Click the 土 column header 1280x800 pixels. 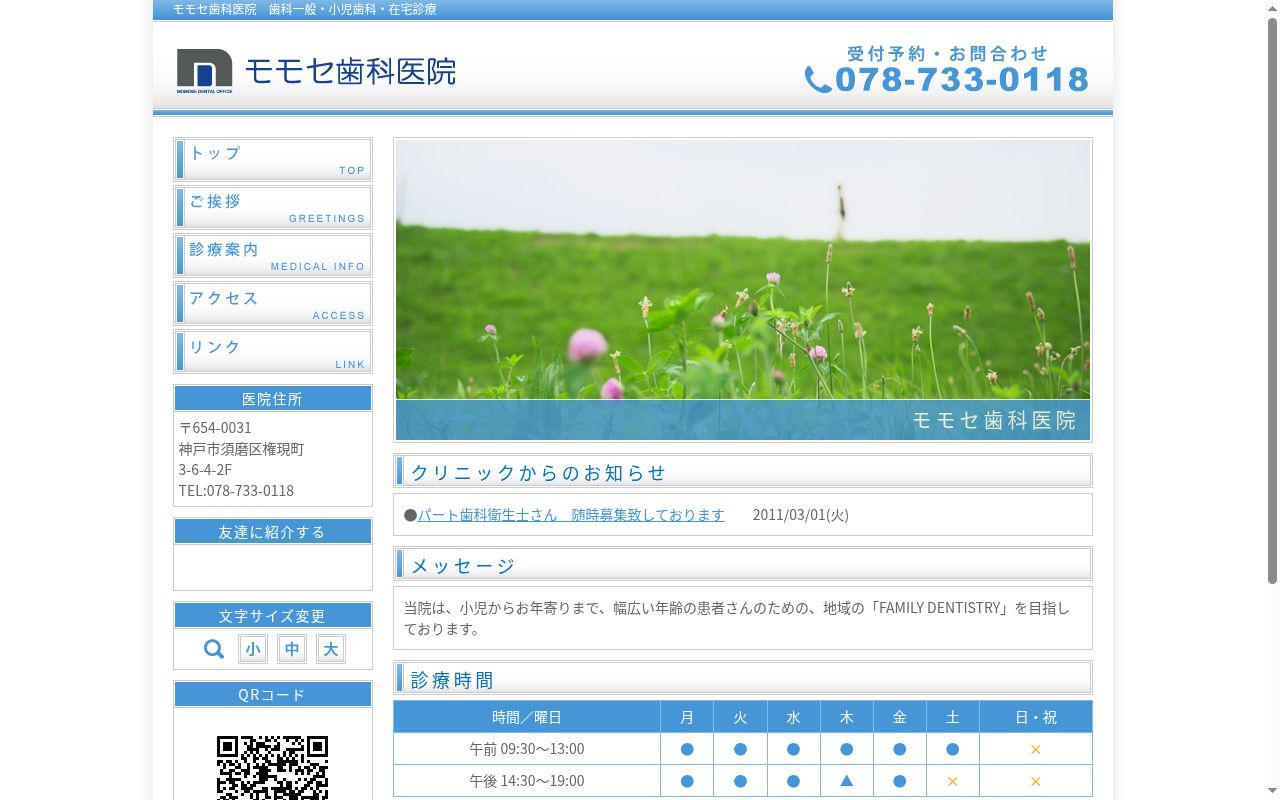pyautogui.click(x=953, y=717)
